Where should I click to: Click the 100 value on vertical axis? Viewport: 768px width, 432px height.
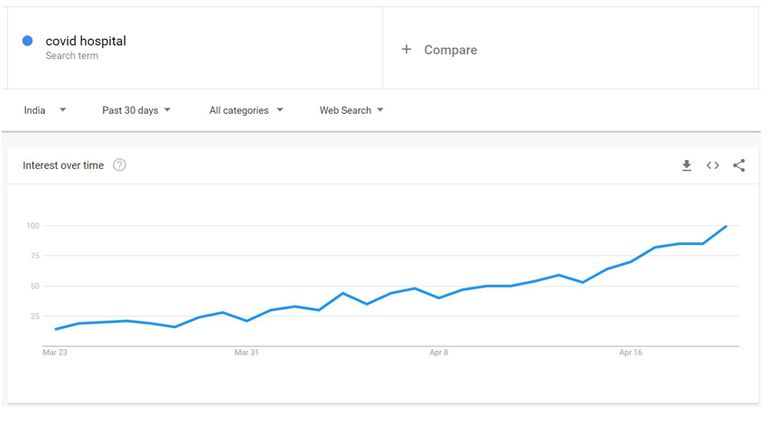[33, 226]
